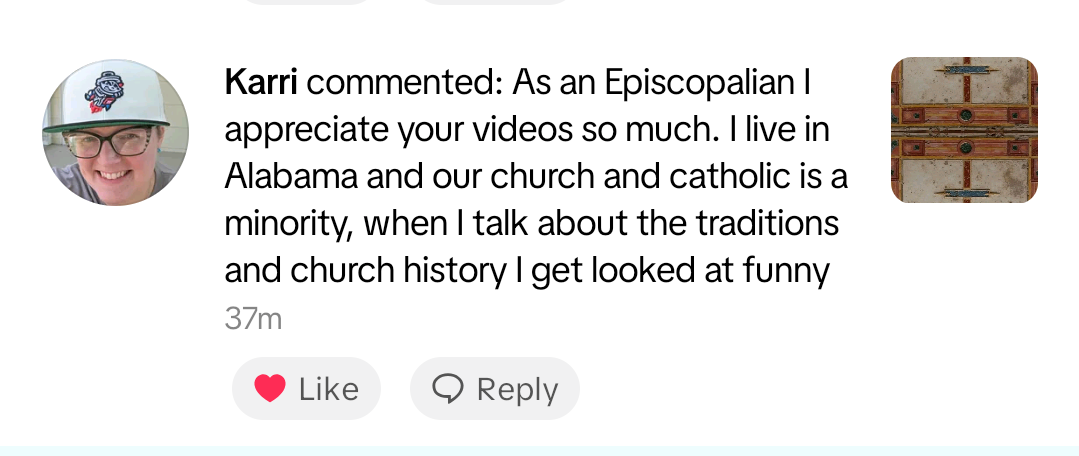
Task: Click the 37m timestamp
Action: [253, 319]
